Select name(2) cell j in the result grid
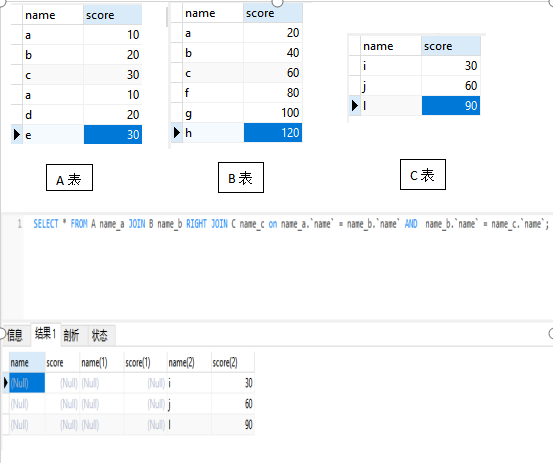 189,404
